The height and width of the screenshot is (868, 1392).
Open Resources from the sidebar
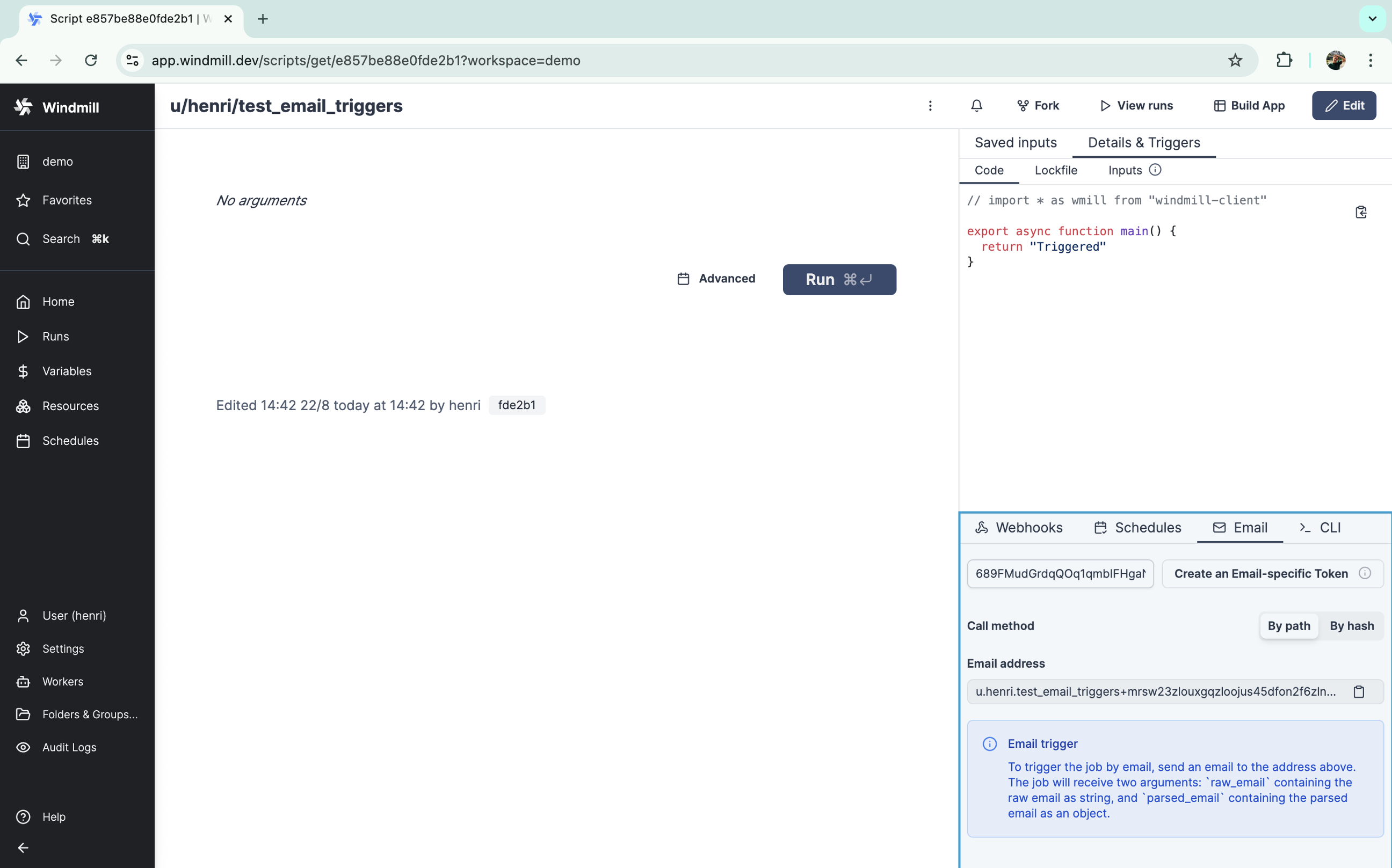pyautogui.click(x=70, y=406)
